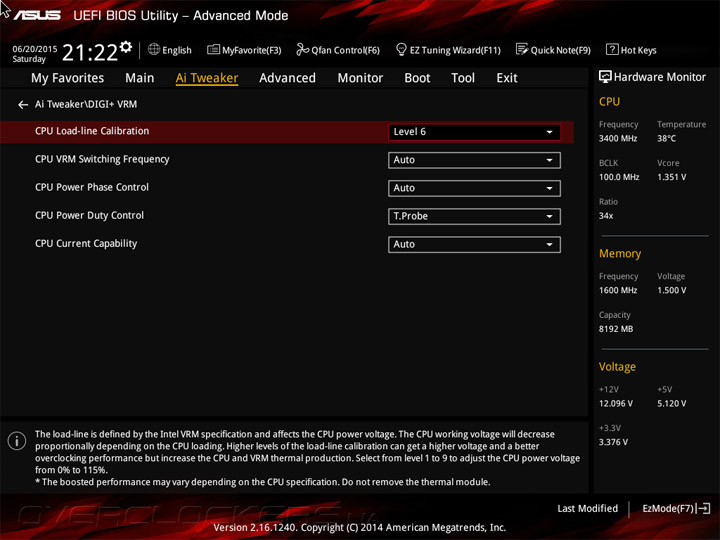Screen dimensions: 720x540
Task: Switch to the Main tab
Action: point(140,78)
